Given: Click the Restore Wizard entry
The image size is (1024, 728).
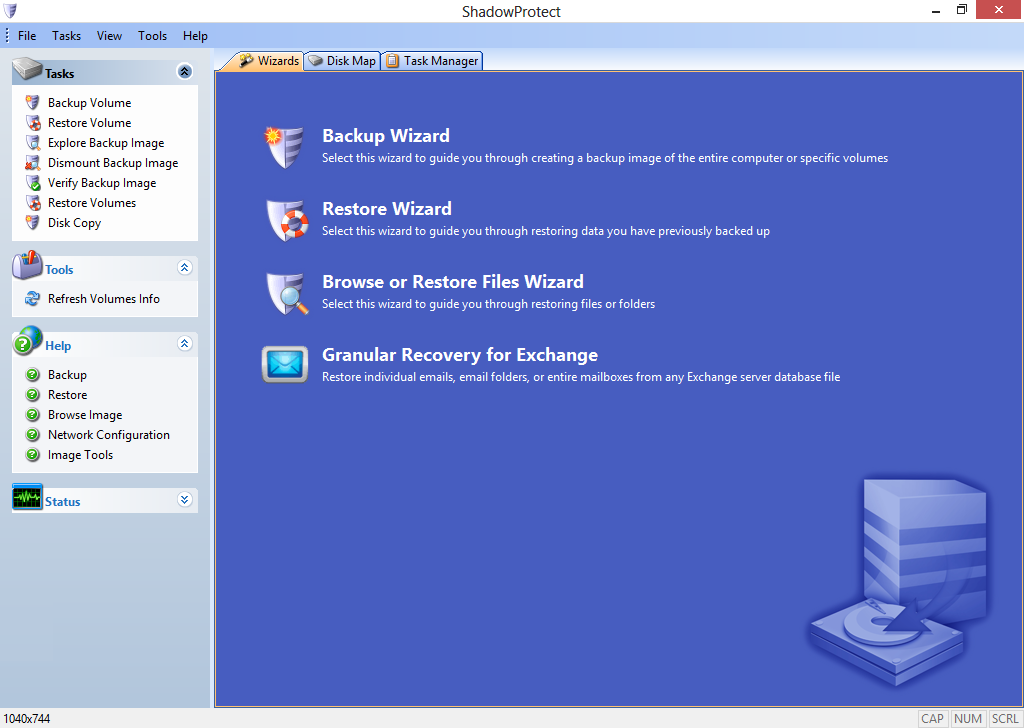Looking at the screenshot, I should pyautogui.click(x=387, y=209).
